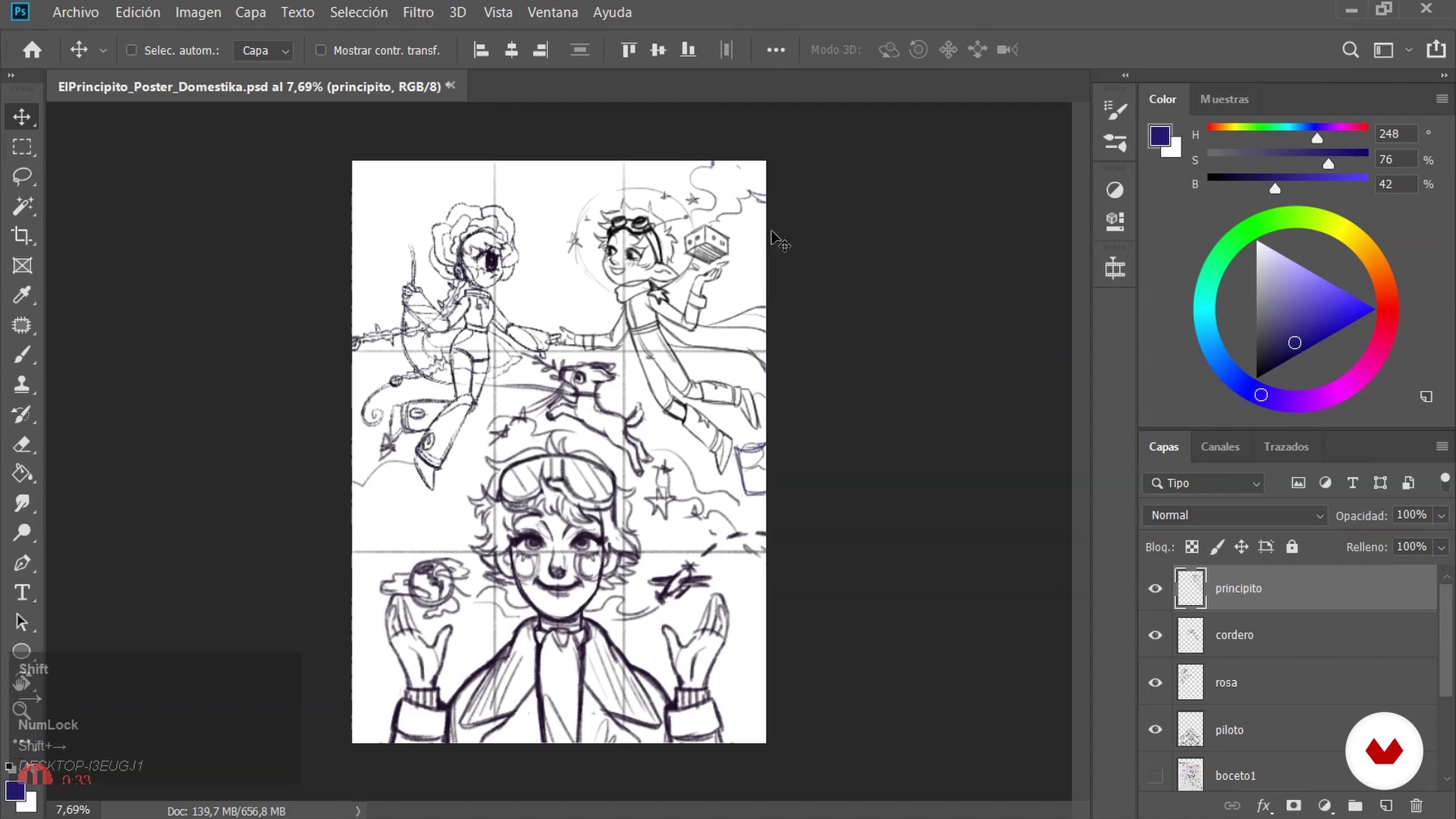Open the Selección menu
The image size is (1456, 819).
point(359,12)
